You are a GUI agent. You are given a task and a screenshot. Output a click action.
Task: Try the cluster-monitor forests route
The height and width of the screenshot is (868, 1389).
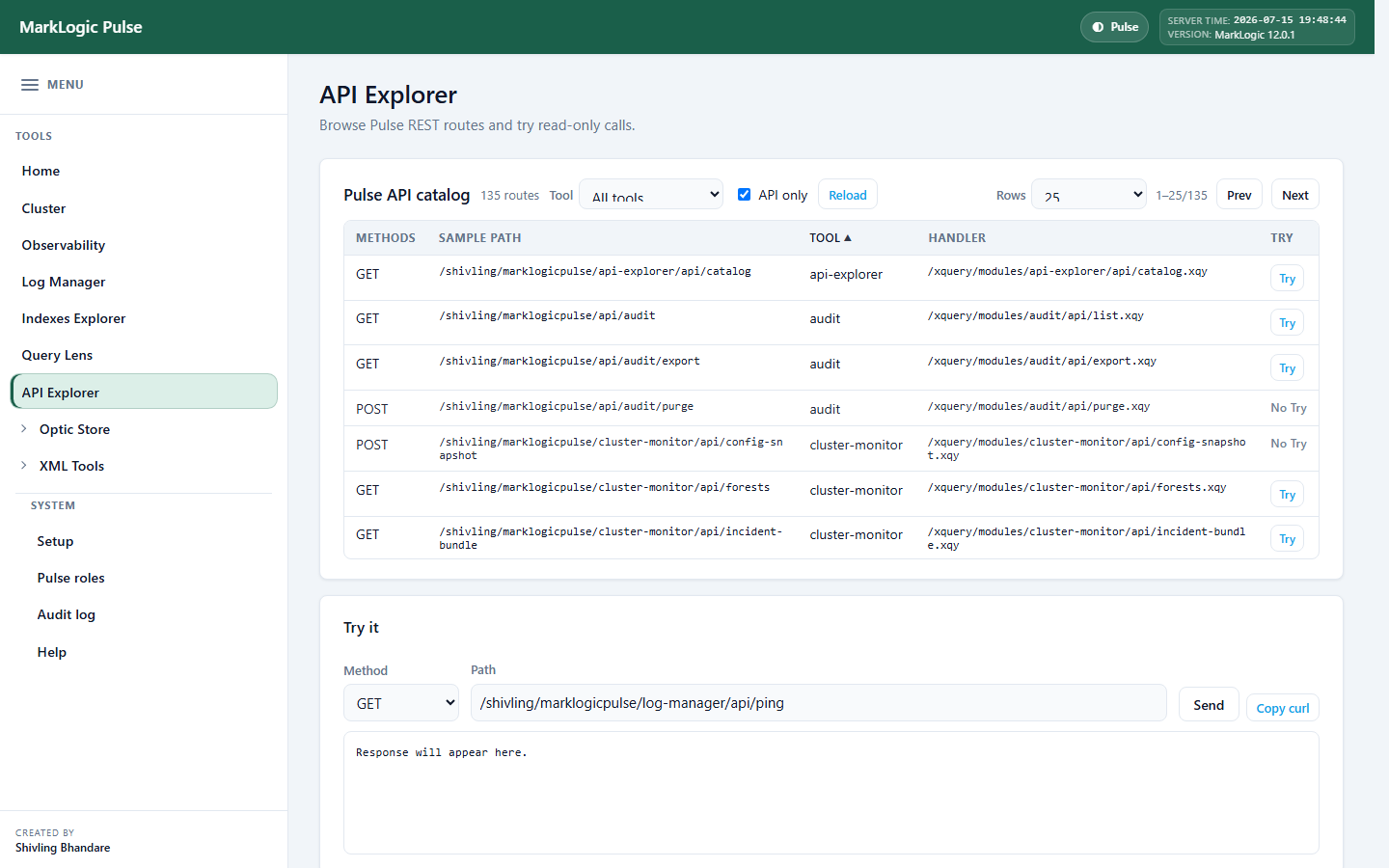pos(1287,494)
